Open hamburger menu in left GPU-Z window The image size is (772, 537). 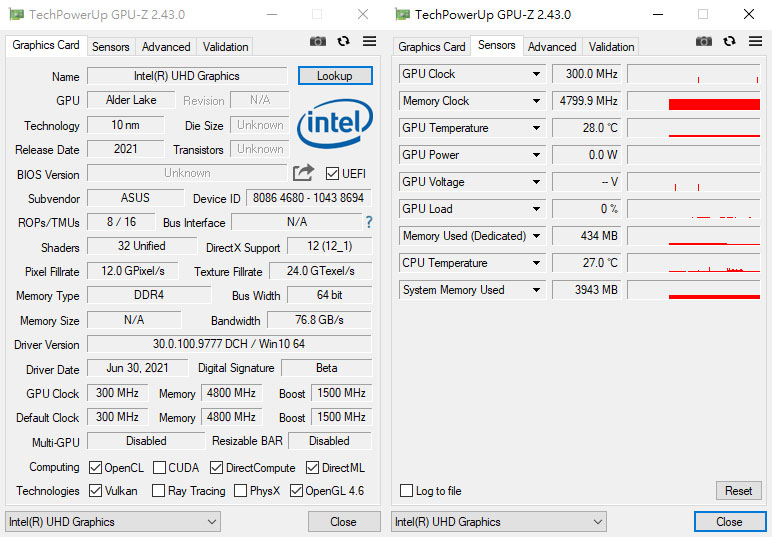369,41
